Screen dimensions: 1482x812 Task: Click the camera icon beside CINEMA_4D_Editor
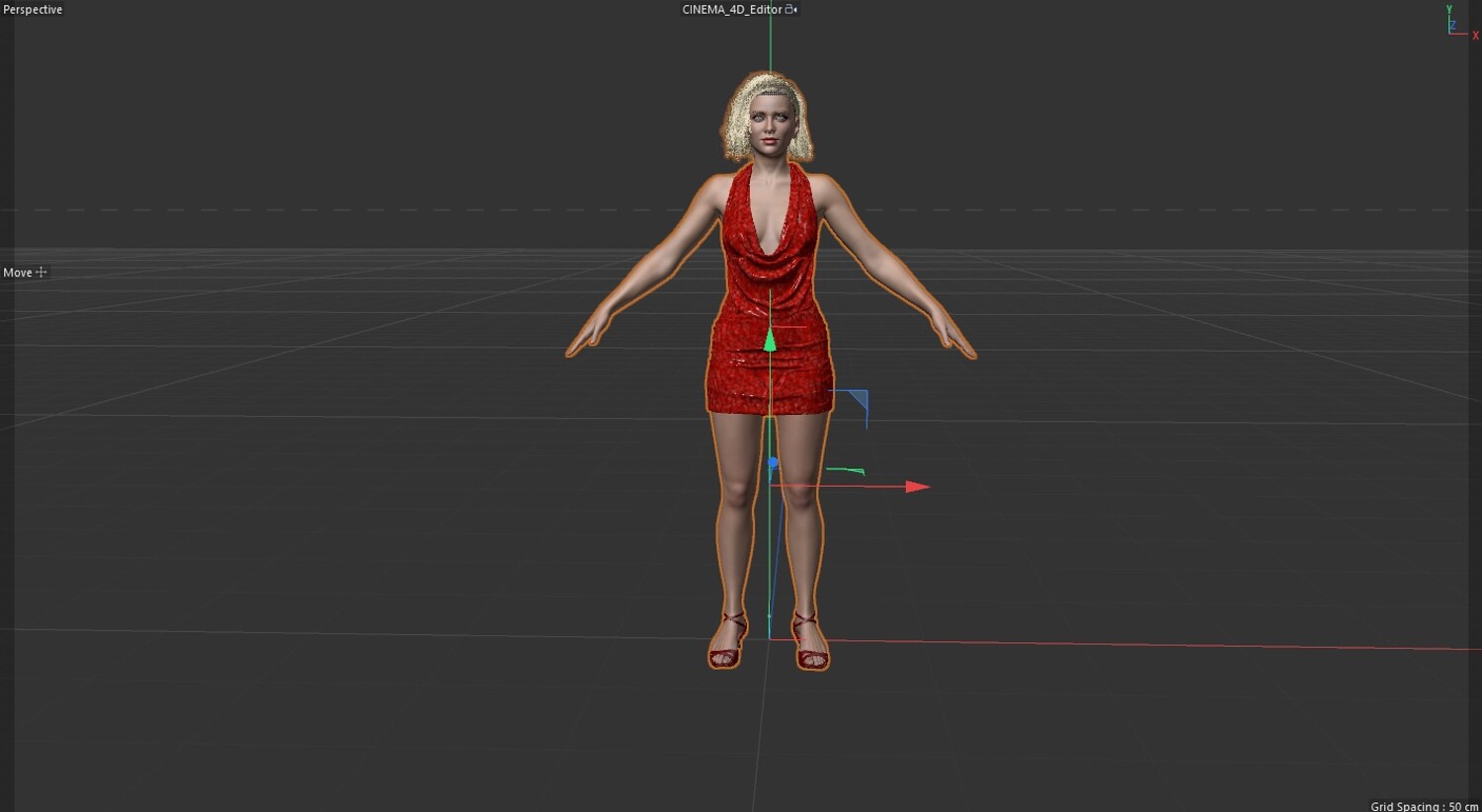791,10
